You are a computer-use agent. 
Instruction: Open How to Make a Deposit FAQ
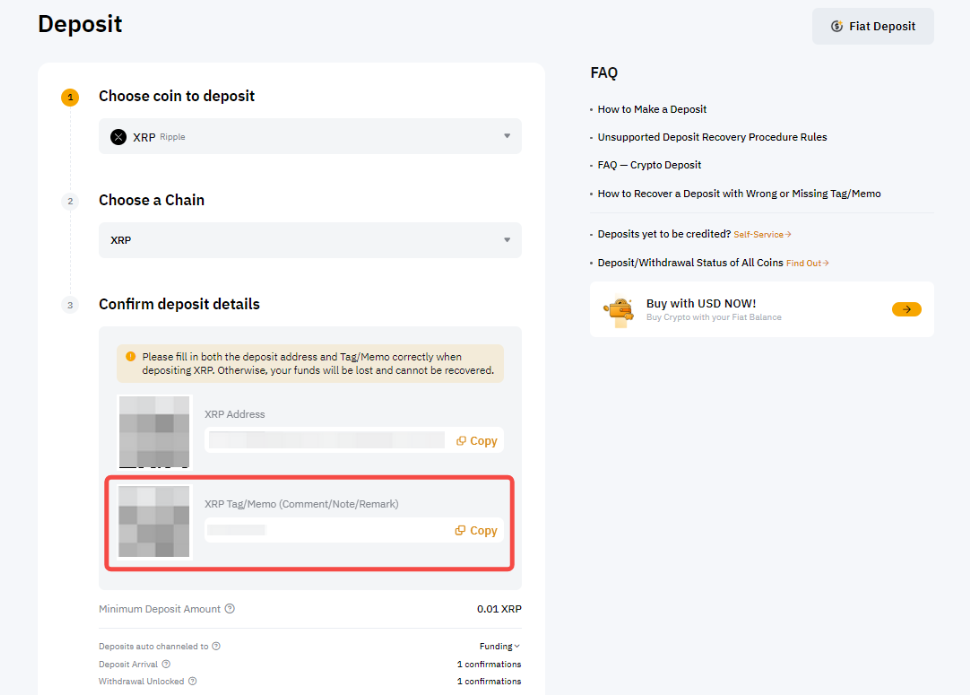pyautogui.click(x=652, y=109)
